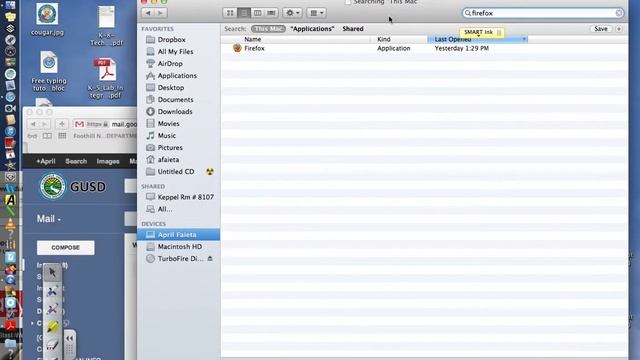Select Free typing tuto bloc file
Image resolution: width=640 pixels, height=360 pixels.
(49, 71)
